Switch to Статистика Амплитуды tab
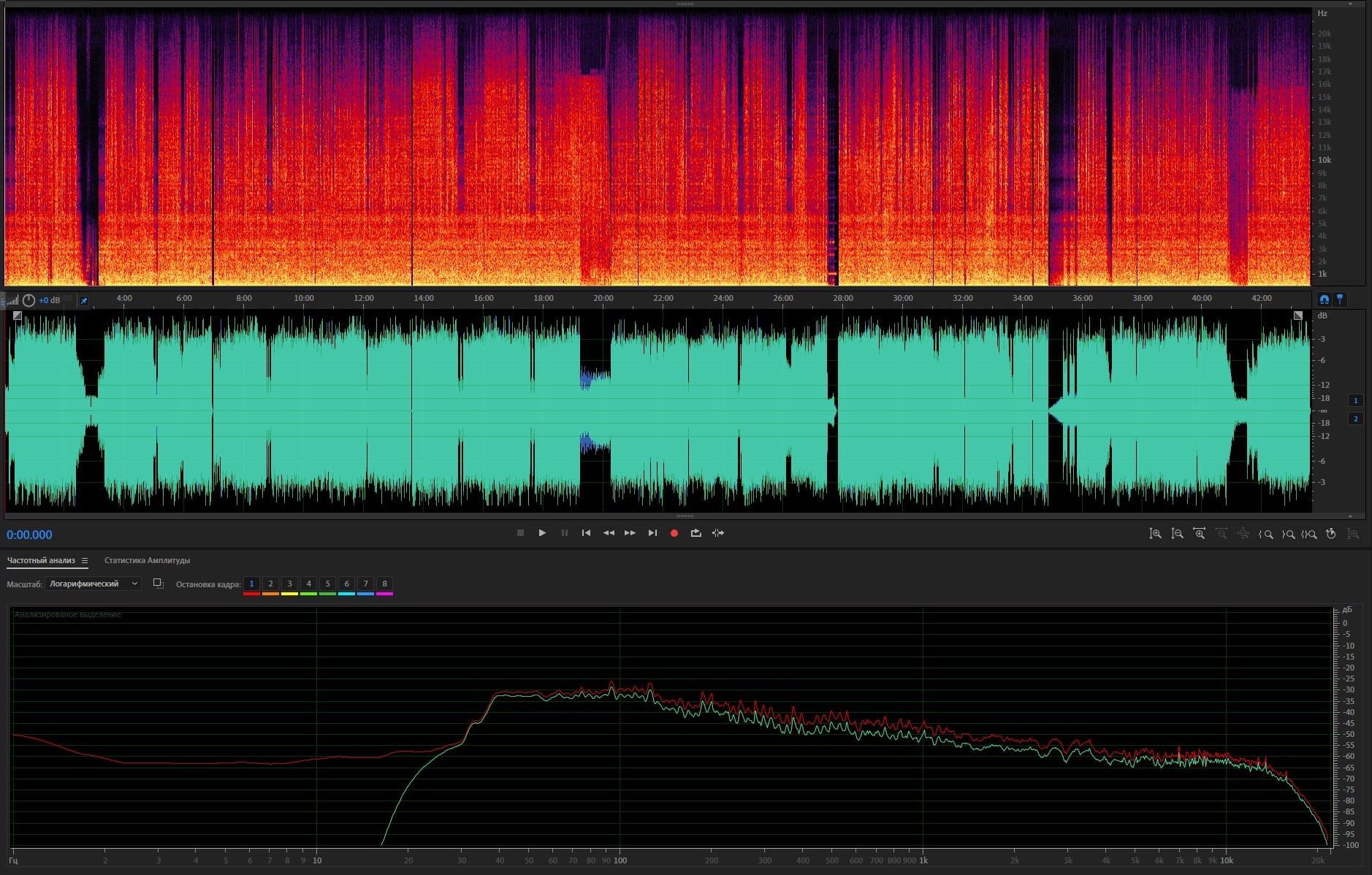Viewport: 1372px width, 875px height. [x=147, y=560]
